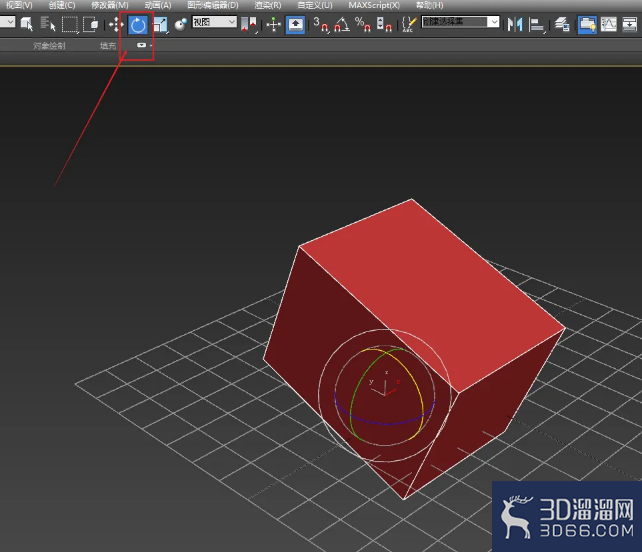The image size is (642, 552).
Task: Select the Select Object tool
Action: click(27, 24)
